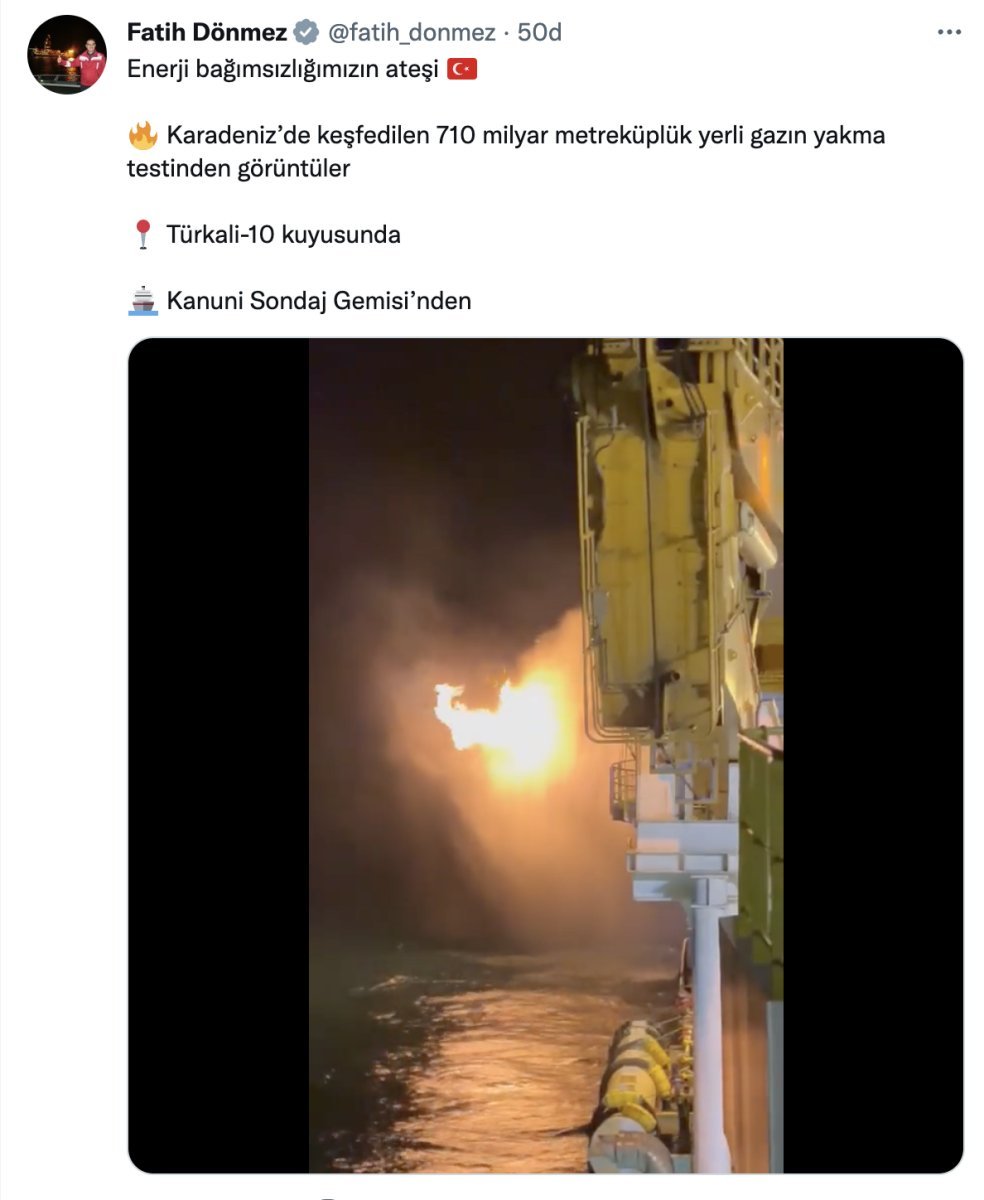The image size is (984, 1200).
Task: Open Fatih Dönmez's profile avatar
Action: coord(67,55)
